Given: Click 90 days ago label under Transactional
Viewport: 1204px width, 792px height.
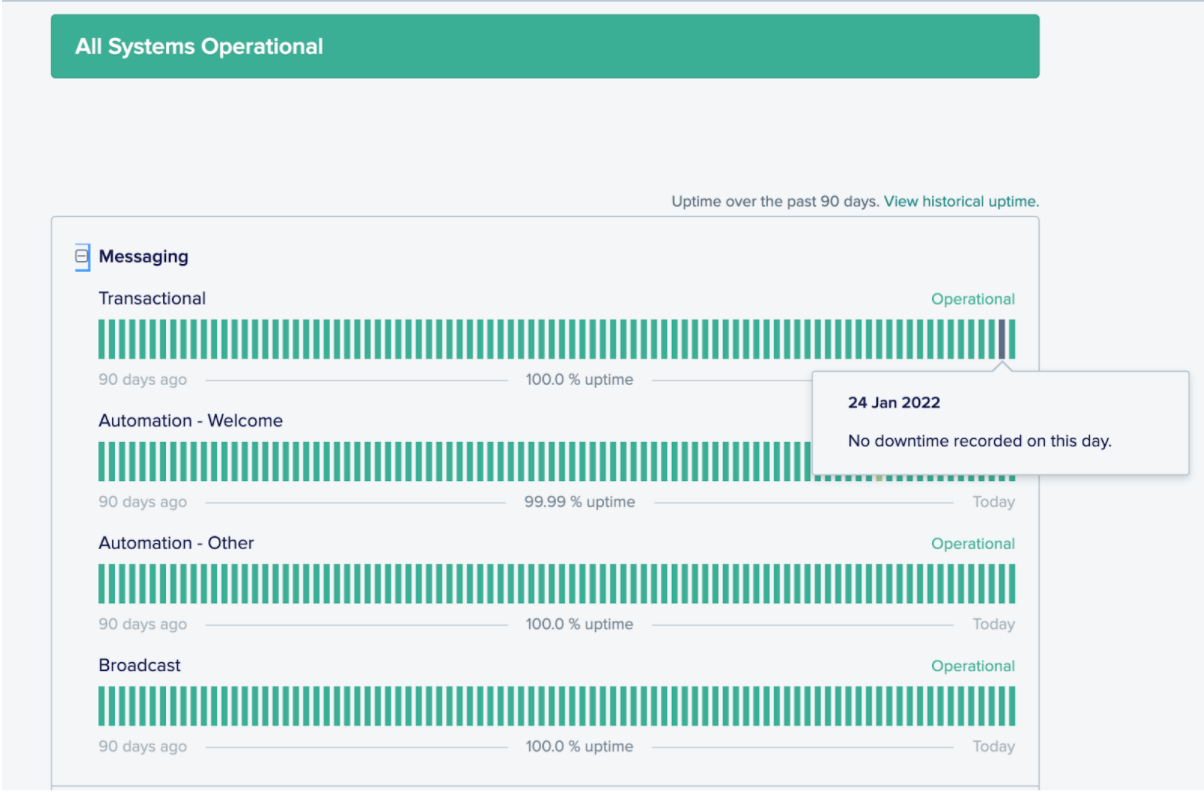Looking at the screenshot, I should pos(142,380).
